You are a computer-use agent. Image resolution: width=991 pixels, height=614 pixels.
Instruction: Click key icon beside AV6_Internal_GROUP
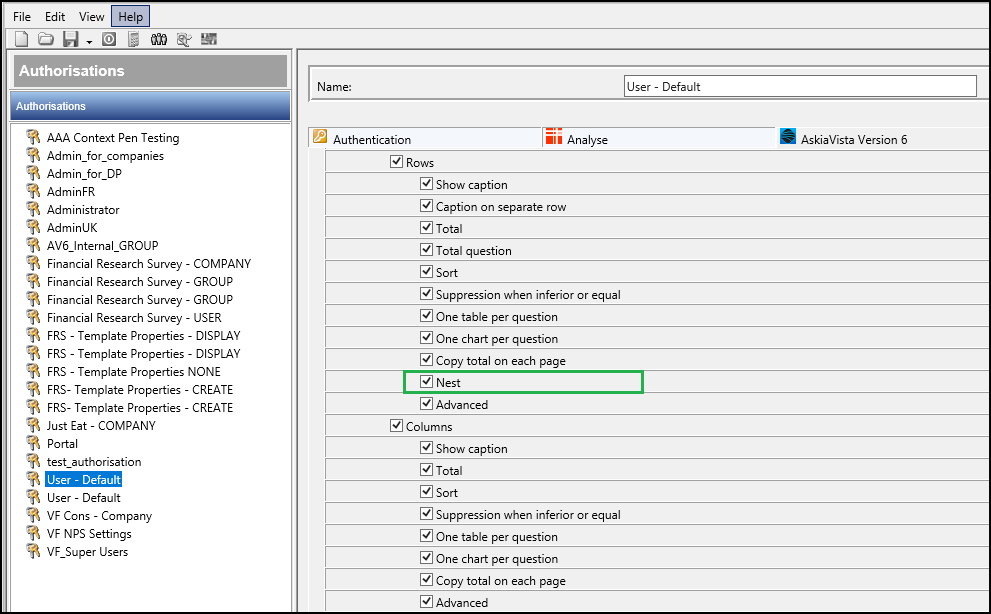click(33, 245)
